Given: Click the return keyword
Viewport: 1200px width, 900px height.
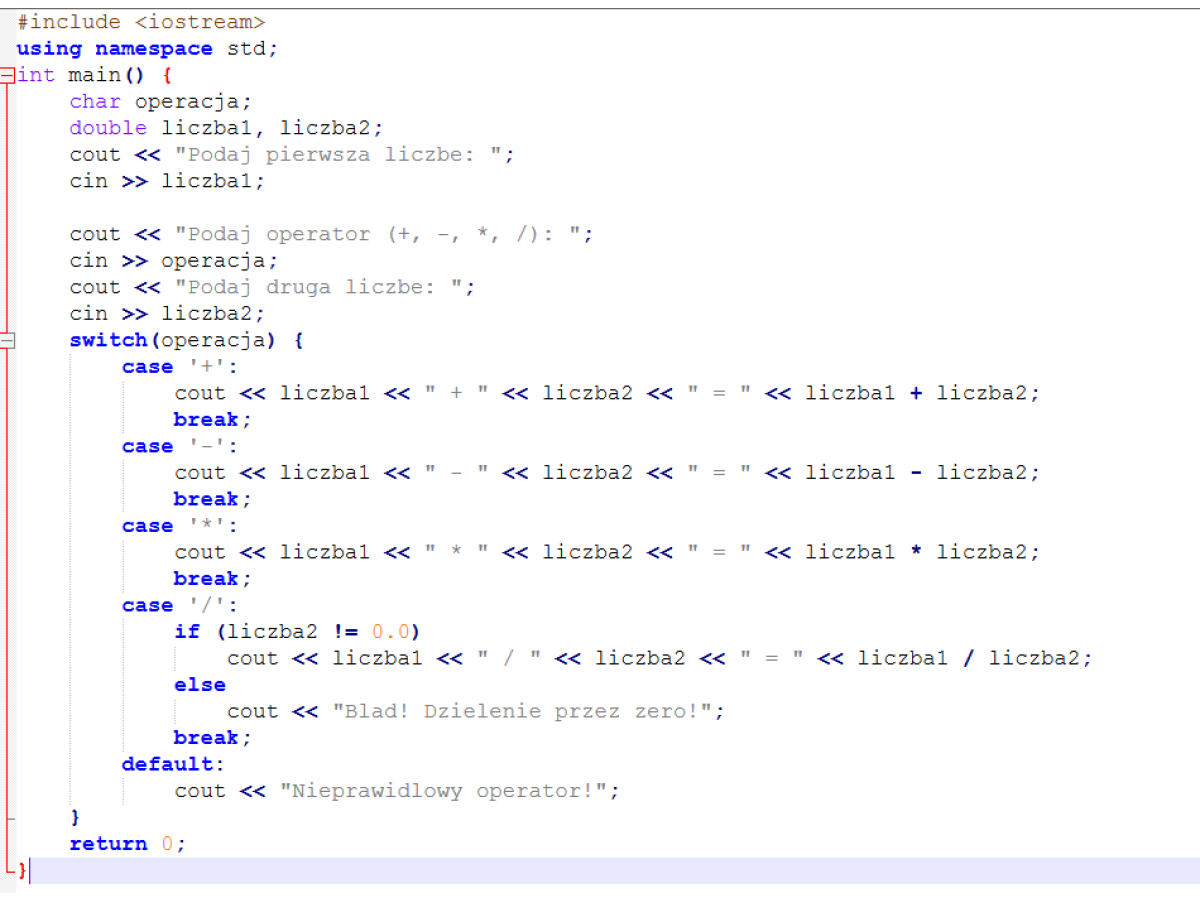Looking at the screenshot, I should point(108,844).
